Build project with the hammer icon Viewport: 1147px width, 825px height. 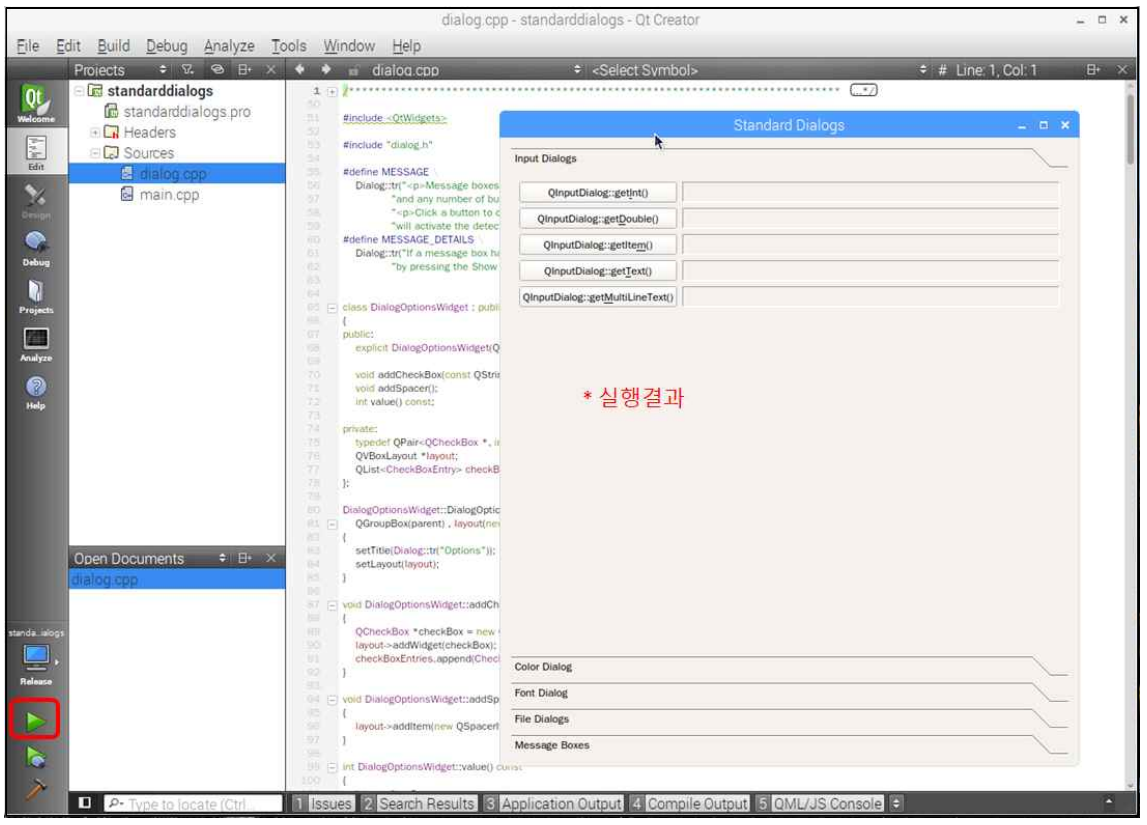coord(34,790)
